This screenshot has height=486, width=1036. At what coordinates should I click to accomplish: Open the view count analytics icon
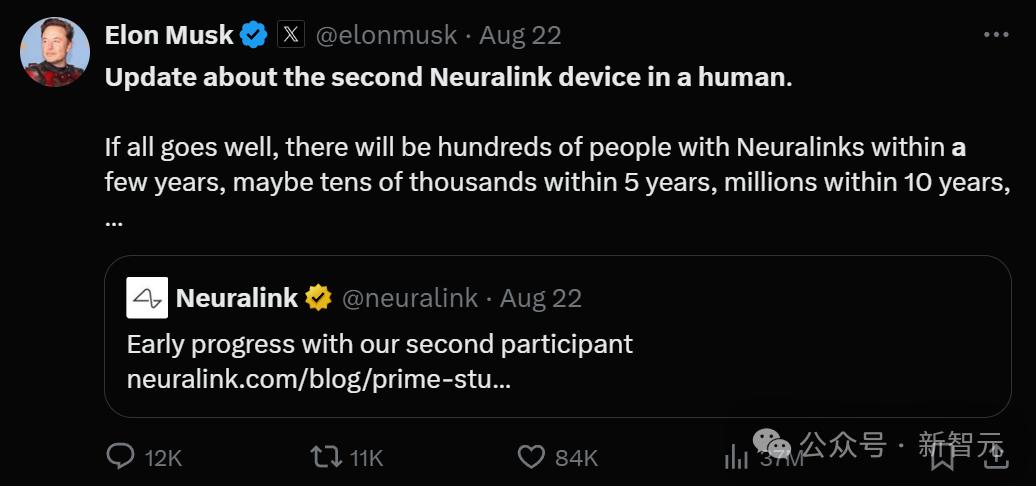click(x=736, y=457)
